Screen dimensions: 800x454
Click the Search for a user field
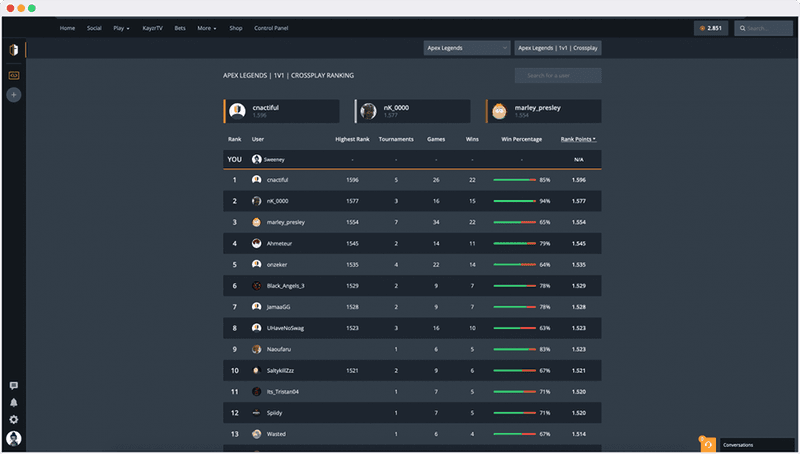pos(558,75)
